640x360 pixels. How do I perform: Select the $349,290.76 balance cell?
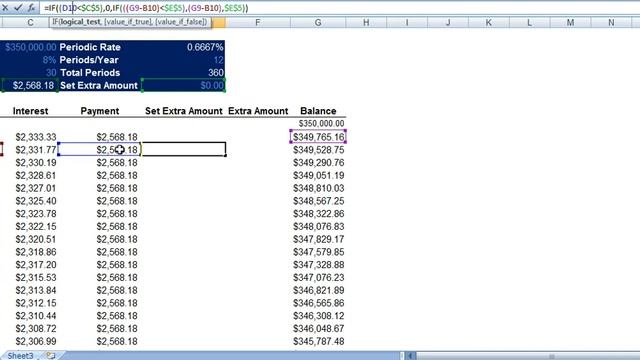coord(318,162)
